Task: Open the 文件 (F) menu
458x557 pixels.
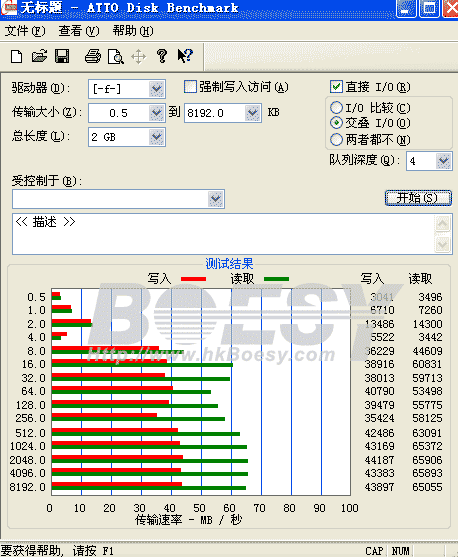Action: point(25,31)
